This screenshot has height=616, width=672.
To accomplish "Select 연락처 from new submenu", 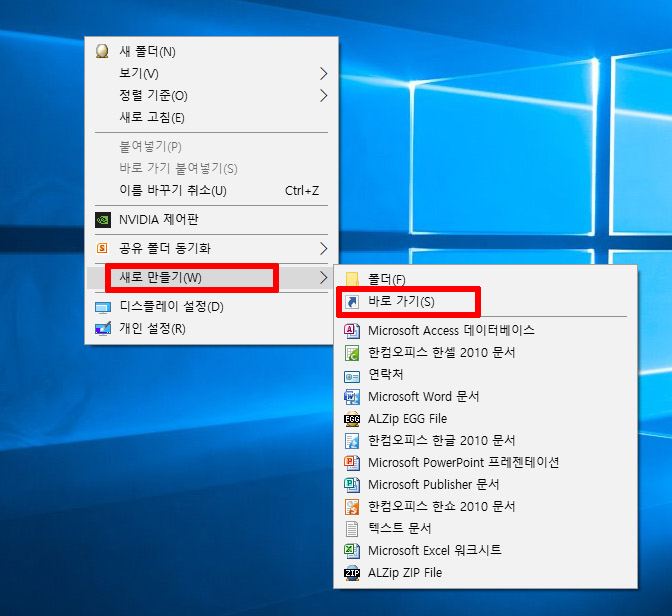I will [x=486, y=375].
